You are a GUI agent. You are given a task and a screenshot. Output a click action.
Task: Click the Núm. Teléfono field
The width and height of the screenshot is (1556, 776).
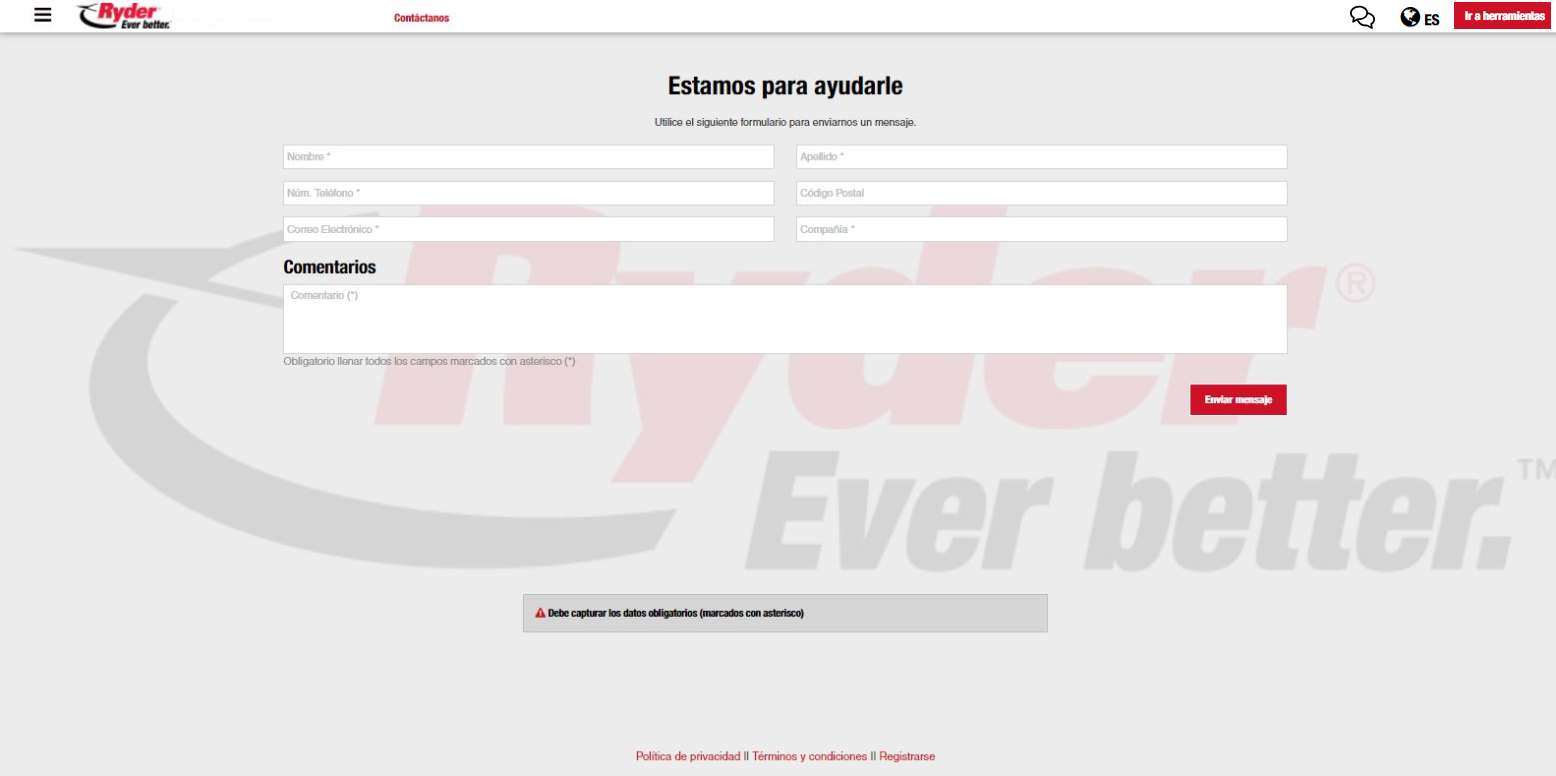click(x=529, y=193)
